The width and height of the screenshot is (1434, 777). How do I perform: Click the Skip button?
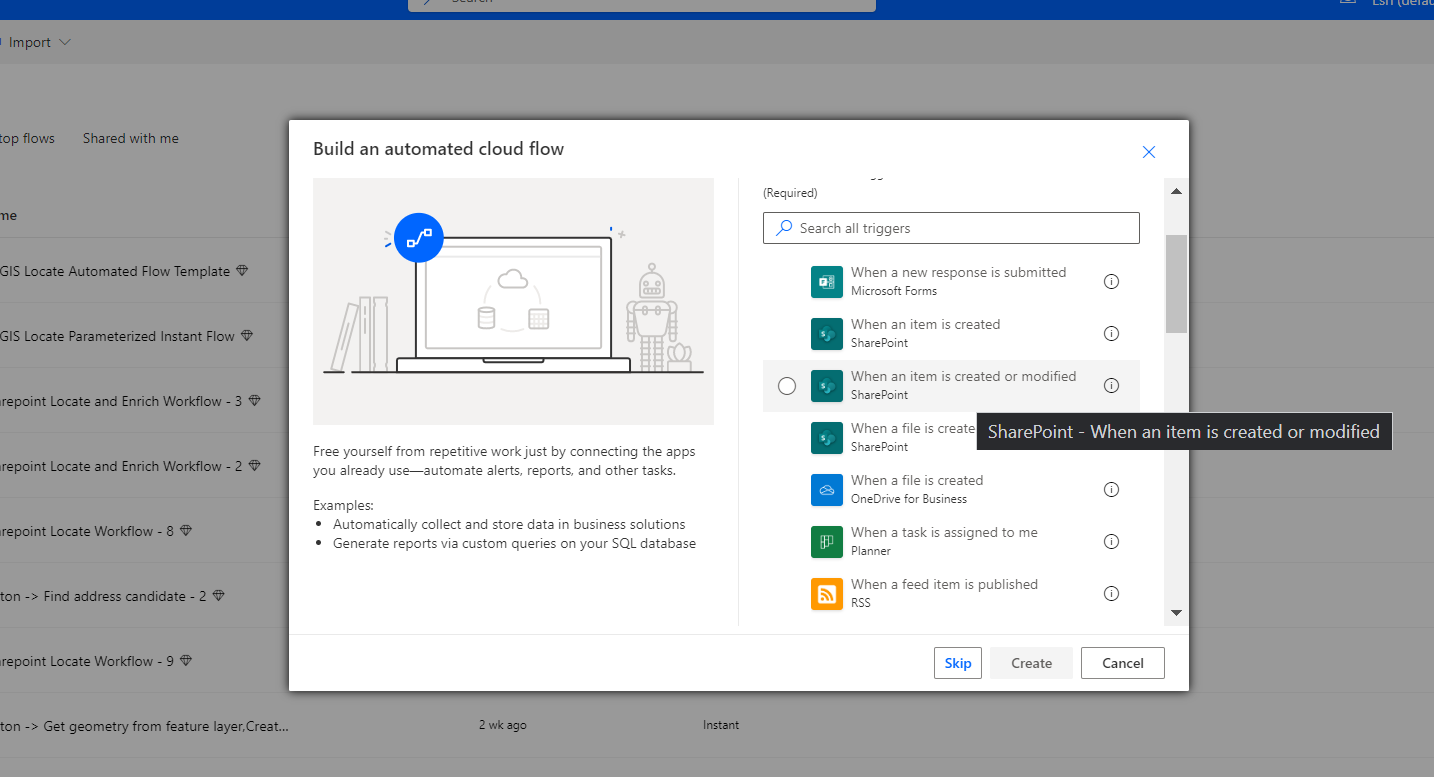coord(957,662)
